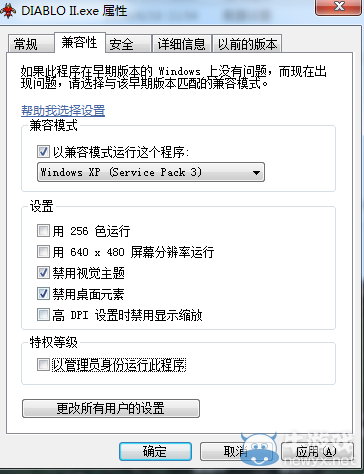This screenshot has height=474, width=364.
Task: Click 更改所有用户的设置 button
Action: tap(111, 408)
